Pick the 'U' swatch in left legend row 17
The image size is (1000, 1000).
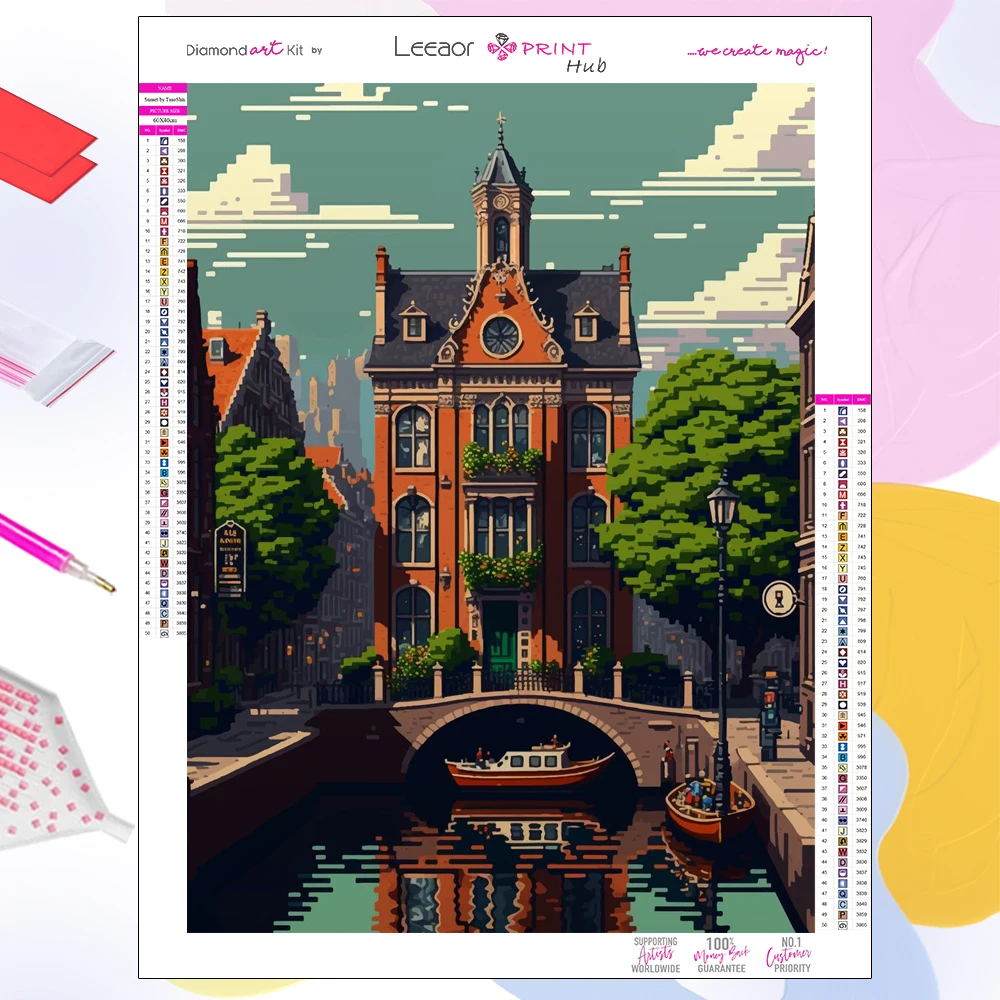coord(164,302)
